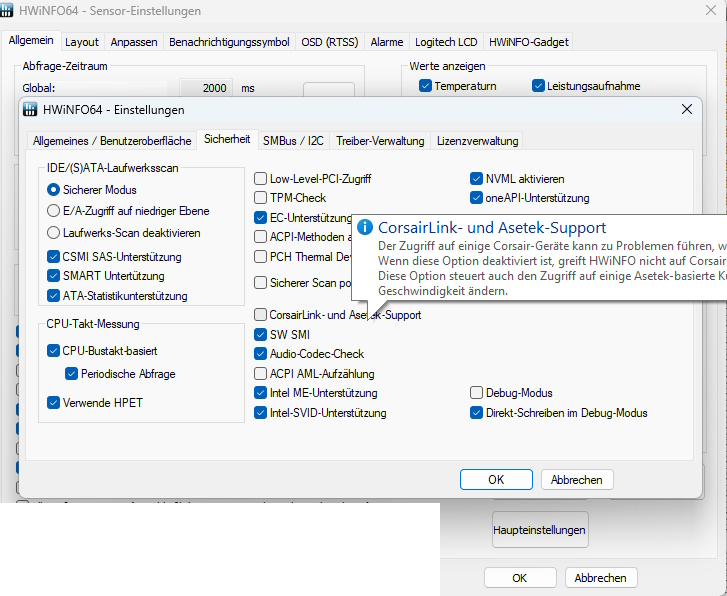727x596 pixels.
Task: Enable TPM-Check checkbox
Action: (261, 198)
